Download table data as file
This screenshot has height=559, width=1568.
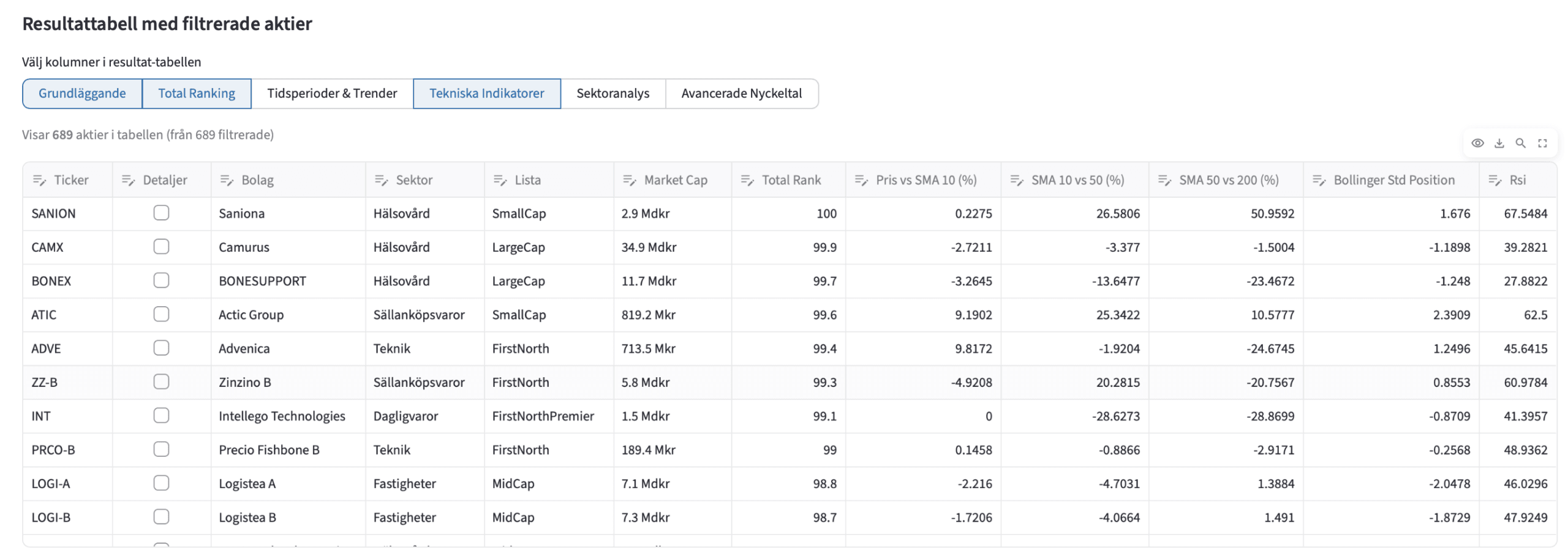pyautogui.click(x=1499, y=143)
